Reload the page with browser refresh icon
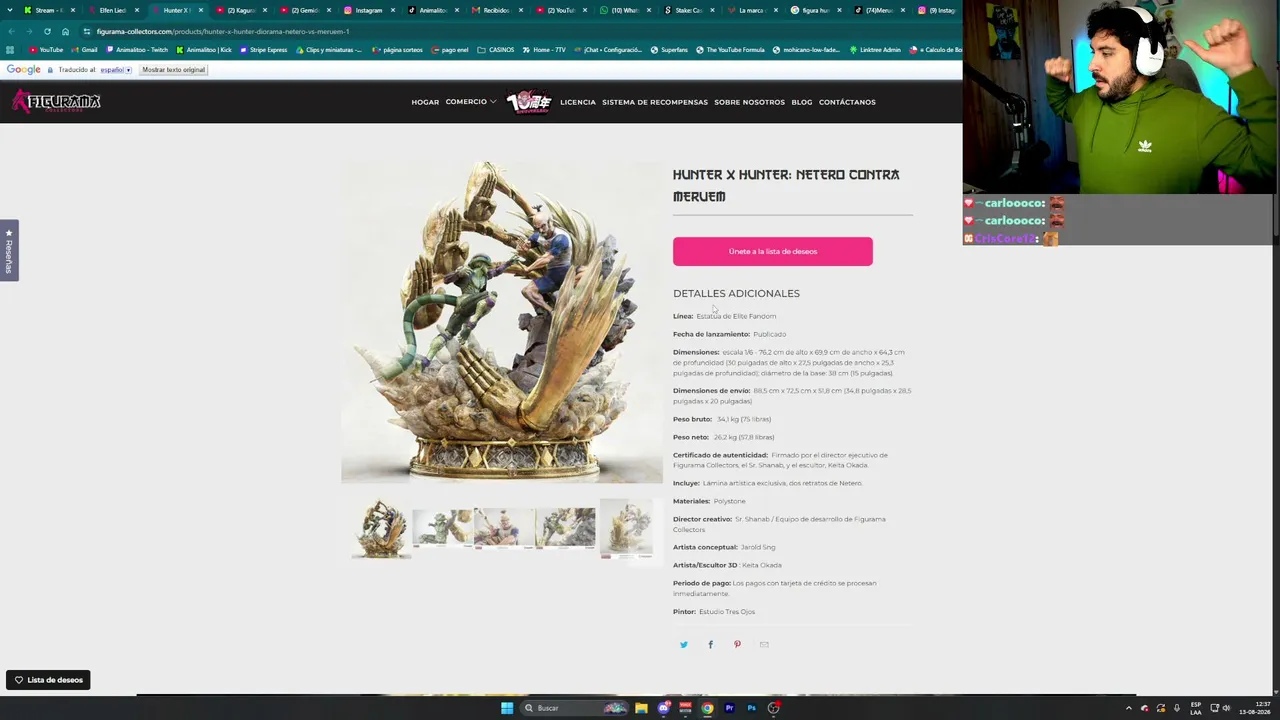Screen dimensions: 1280x720 [x=47, y=31]
